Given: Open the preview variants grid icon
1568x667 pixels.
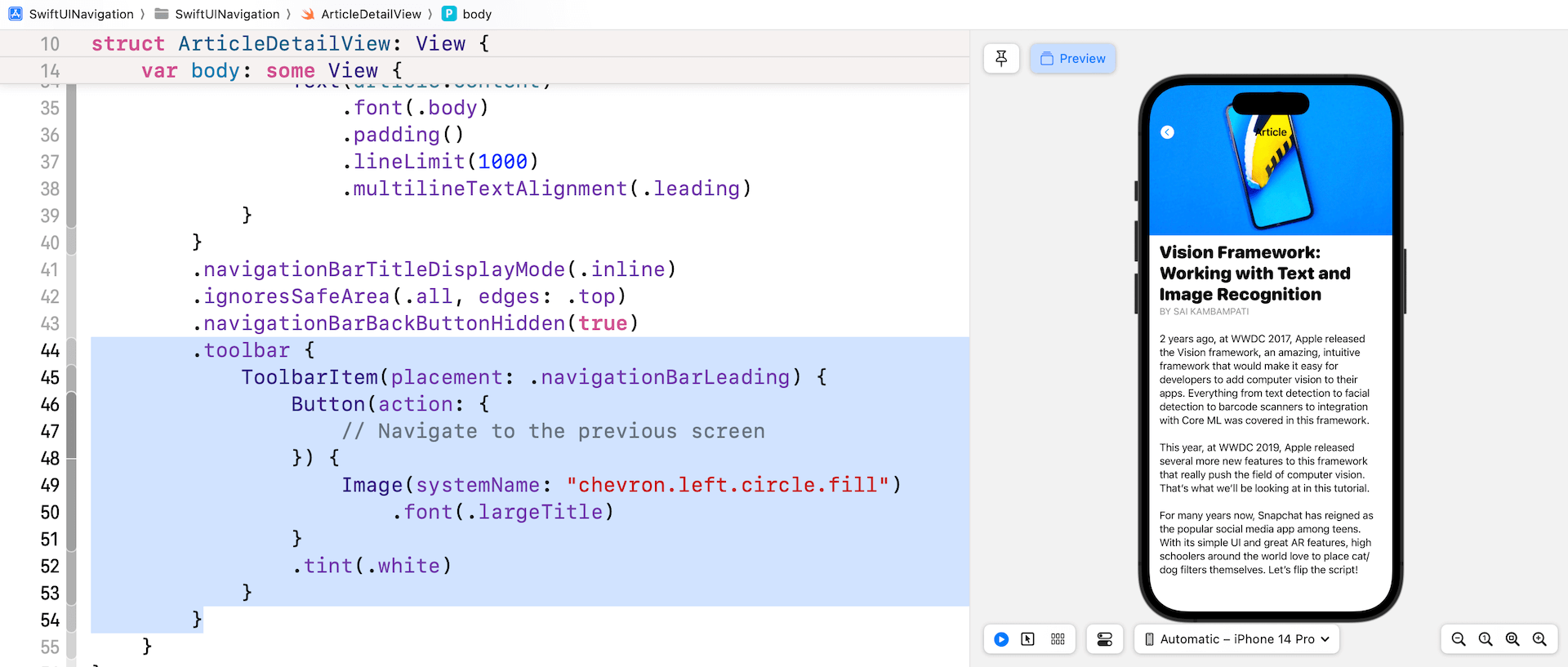Looking at the screenshot, I should point(1058,639).
